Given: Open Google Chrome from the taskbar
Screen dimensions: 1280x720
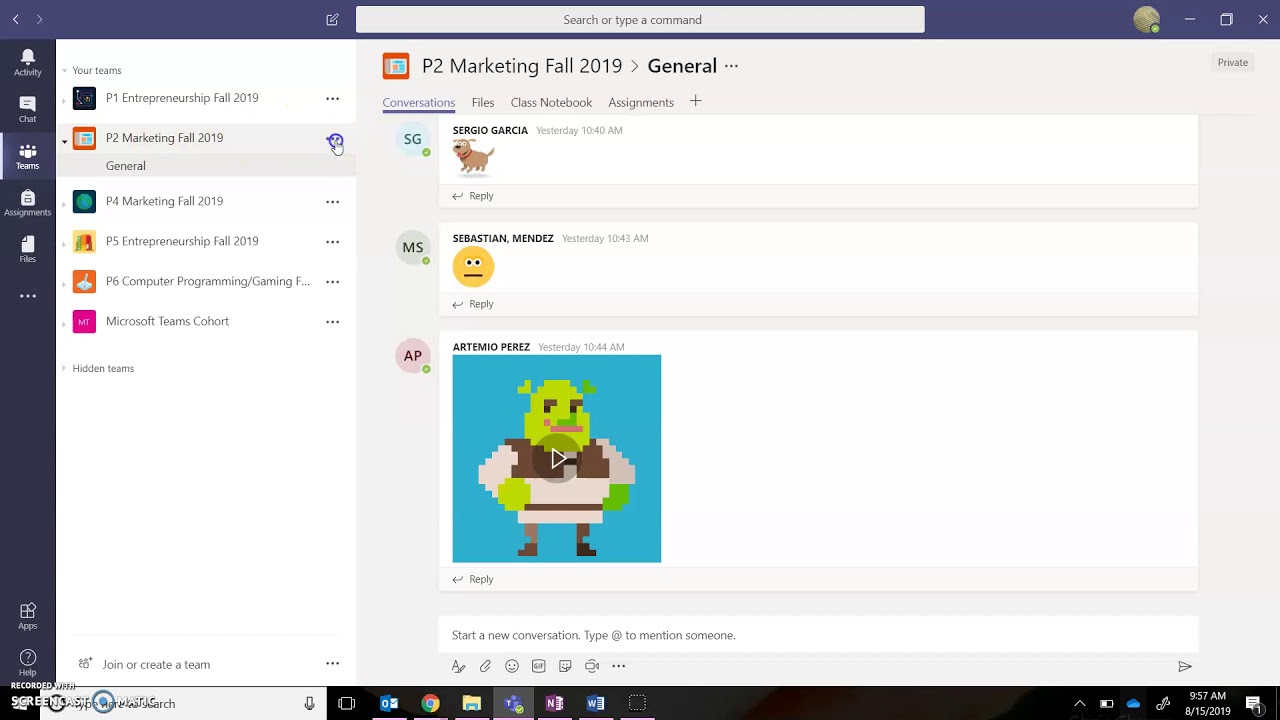Looking at the screenshot, I should click(430, 703).
